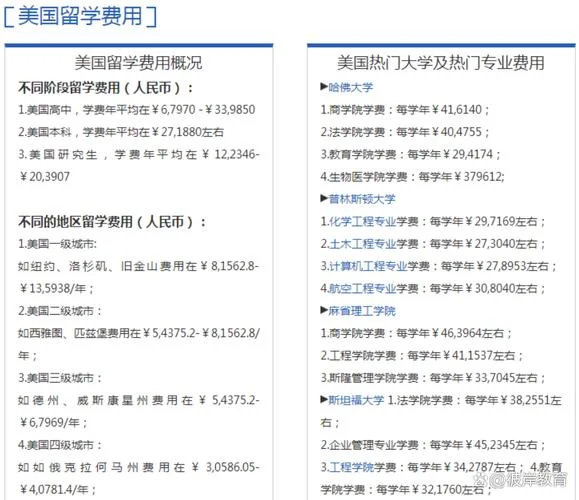Click the ¥6,7969/年 amount
This screenshot has height=500, width=579.
click(x=53, y=422)
